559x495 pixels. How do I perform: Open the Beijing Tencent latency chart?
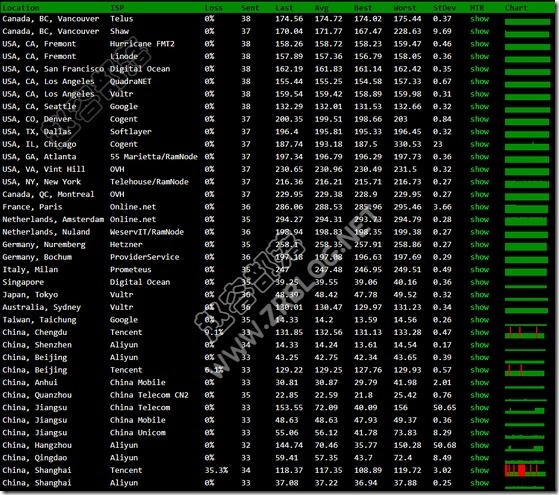(x=525, y=370)
